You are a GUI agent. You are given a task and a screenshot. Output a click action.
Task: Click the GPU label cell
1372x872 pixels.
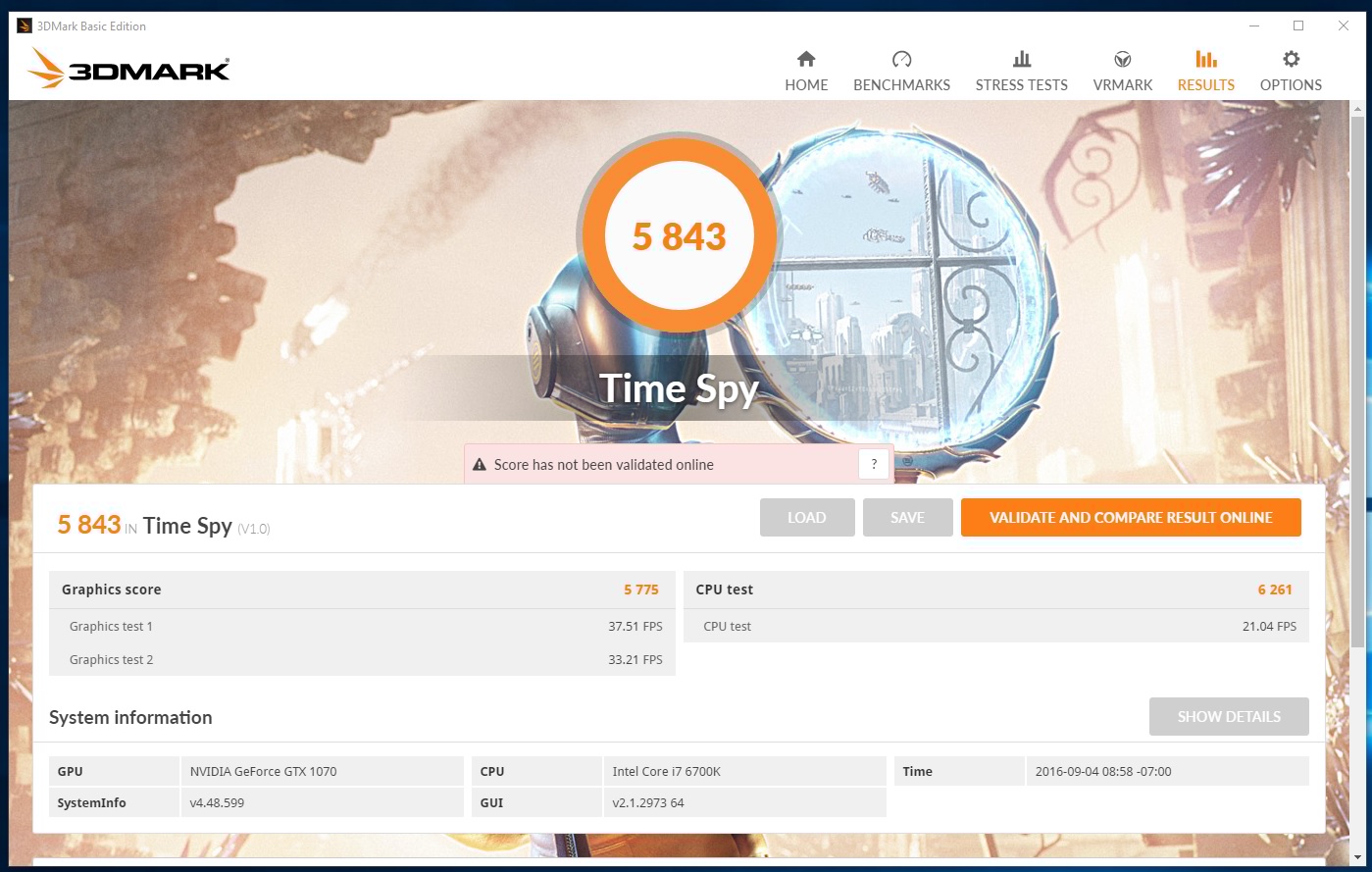(x=115, y=772)
